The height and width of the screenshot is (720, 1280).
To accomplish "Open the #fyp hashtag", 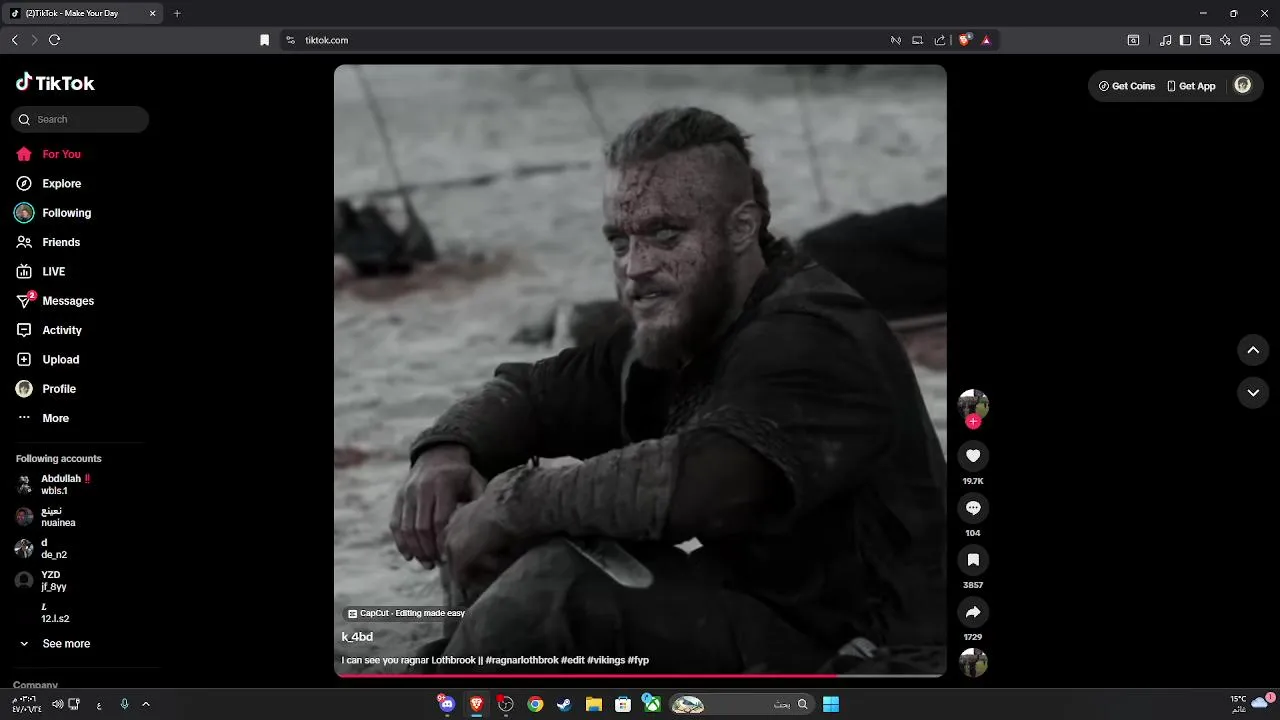I will pyautogui.click(x=638, y=660).
